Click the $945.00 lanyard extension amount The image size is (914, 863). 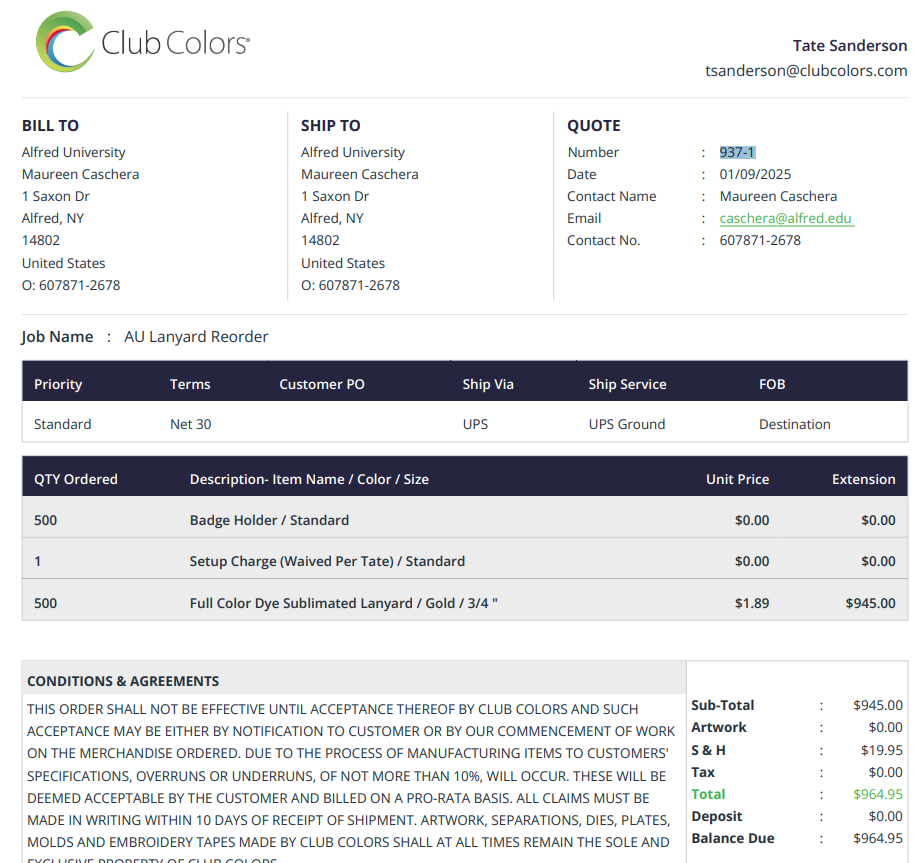pyautogui.click(x=870, y=603)
